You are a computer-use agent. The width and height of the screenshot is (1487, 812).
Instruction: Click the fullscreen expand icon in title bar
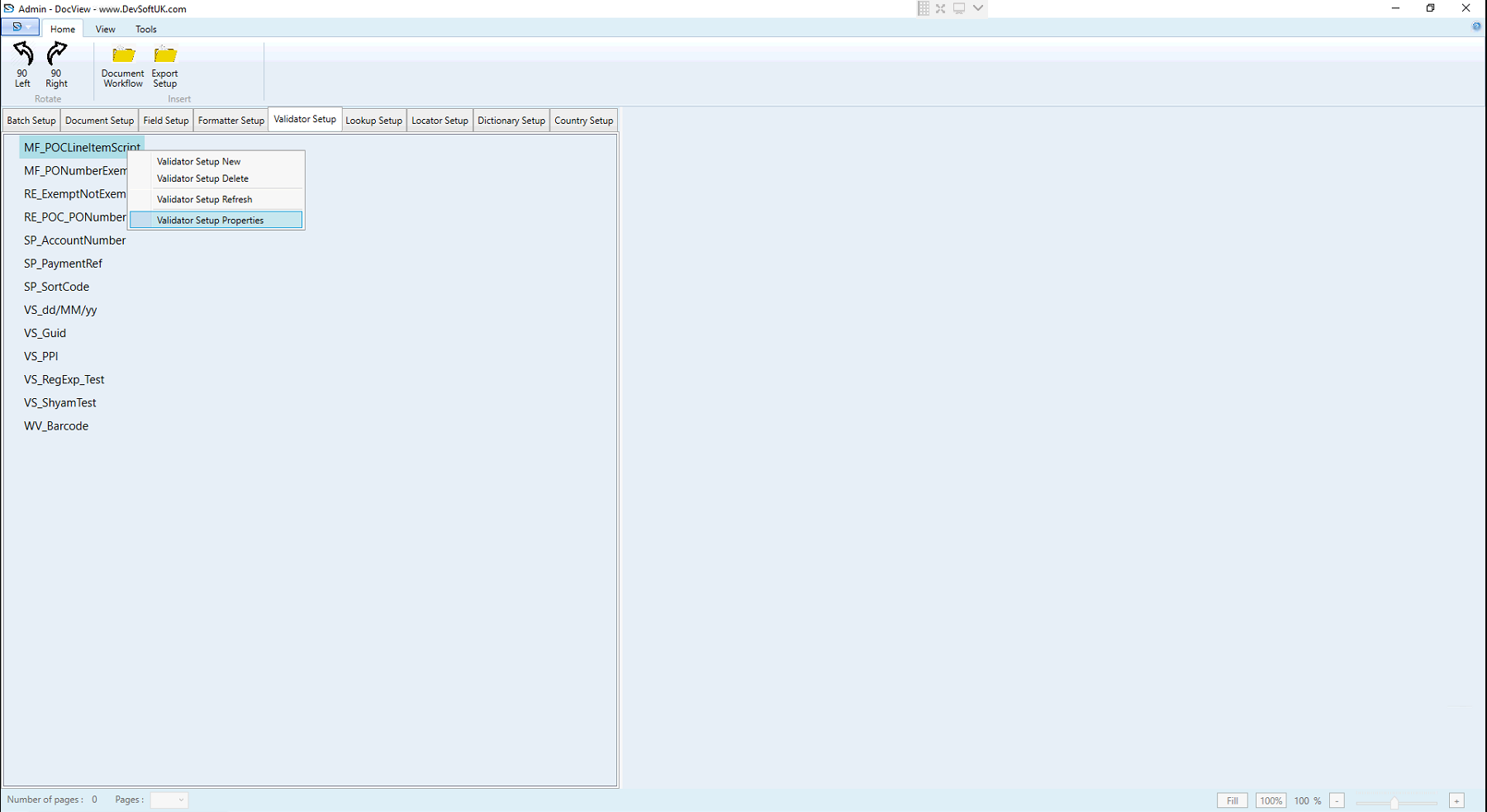click(940, 8)
